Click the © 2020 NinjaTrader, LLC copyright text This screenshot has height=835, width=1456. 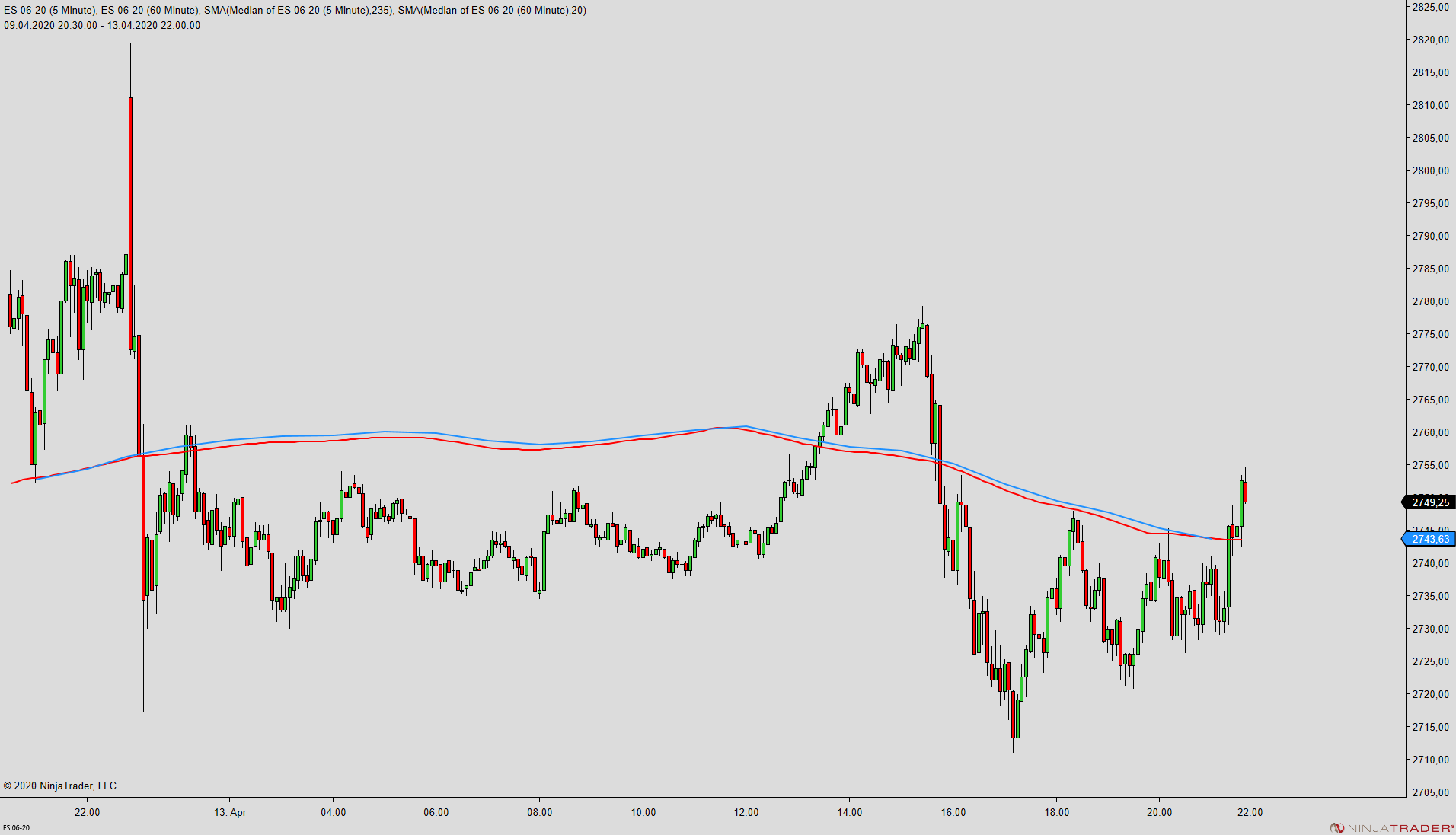pos(60,786)
